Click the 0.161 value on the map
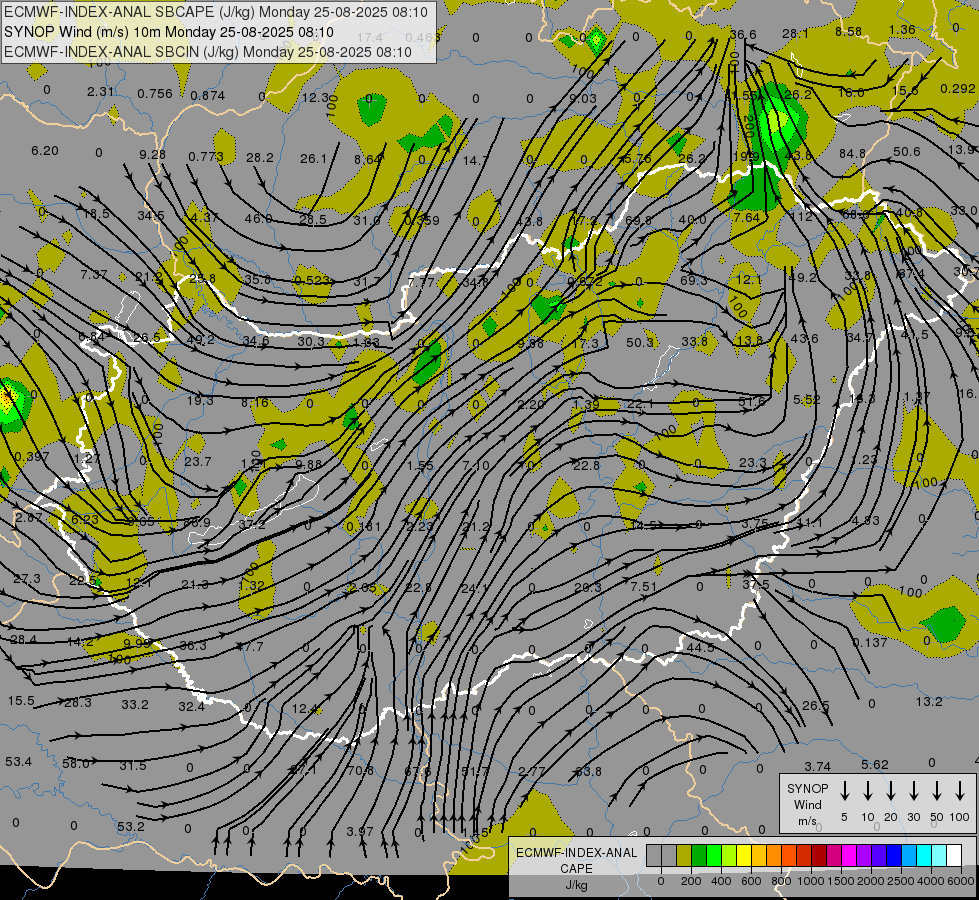979x900 pixels. (363, 527)
